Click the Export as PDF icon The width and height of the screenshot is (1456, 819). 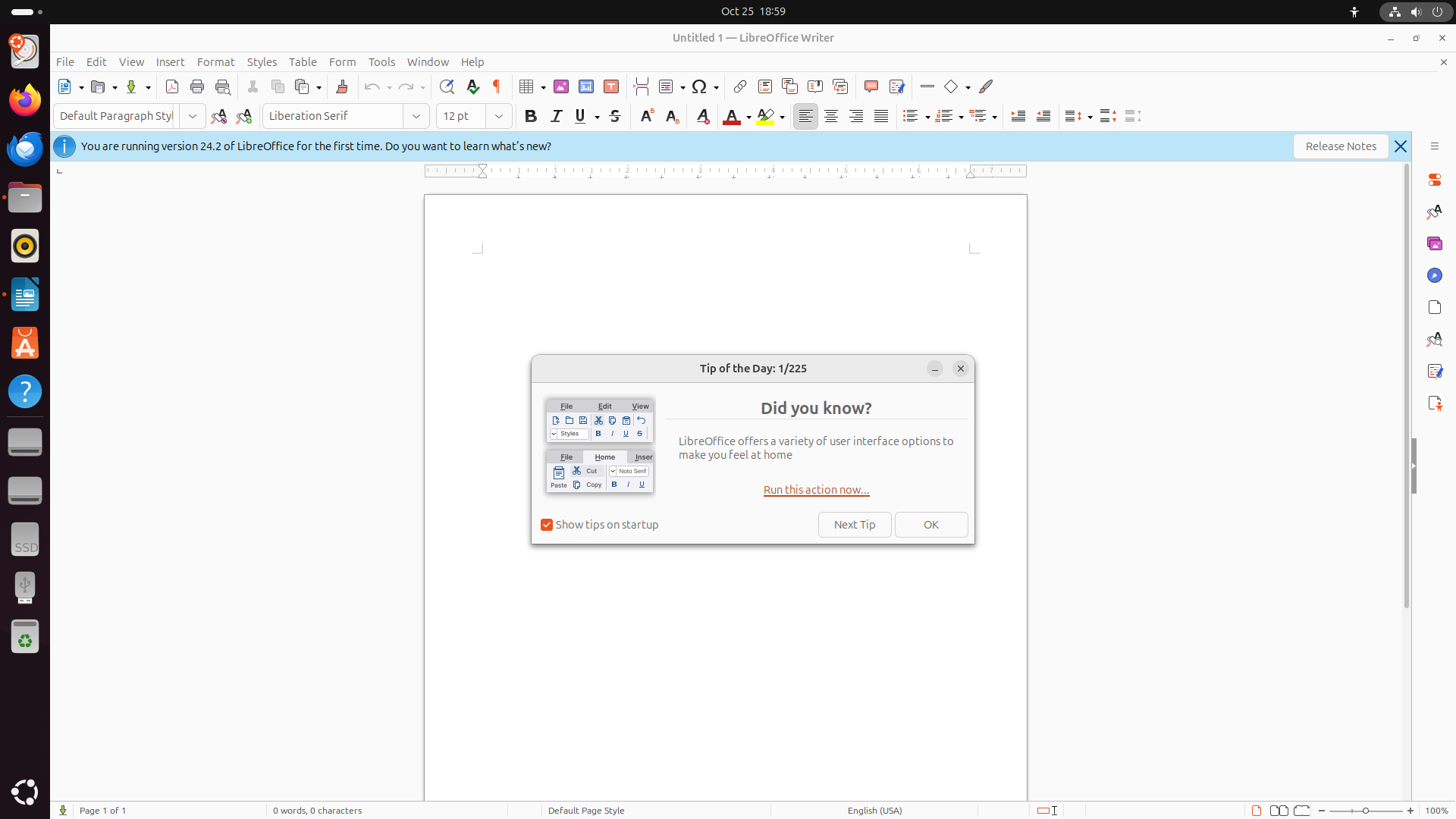pyautogui.click(x=172, y=86)
